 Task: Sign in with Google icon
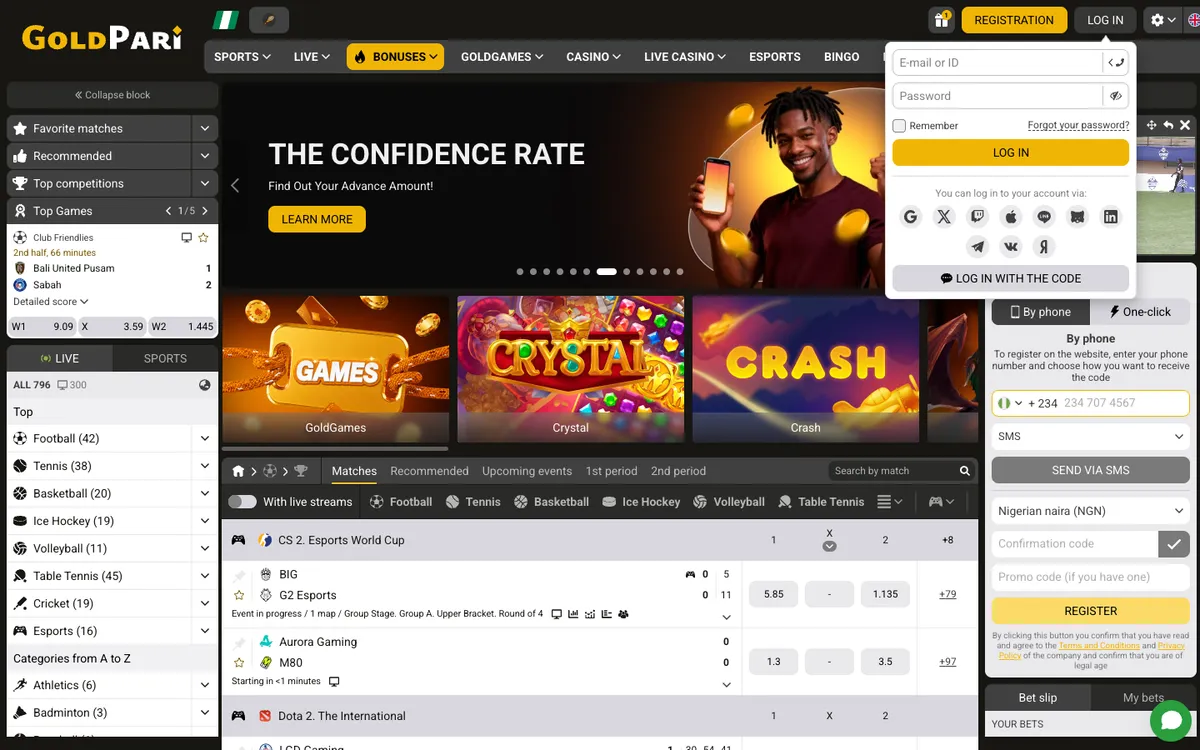910,217
